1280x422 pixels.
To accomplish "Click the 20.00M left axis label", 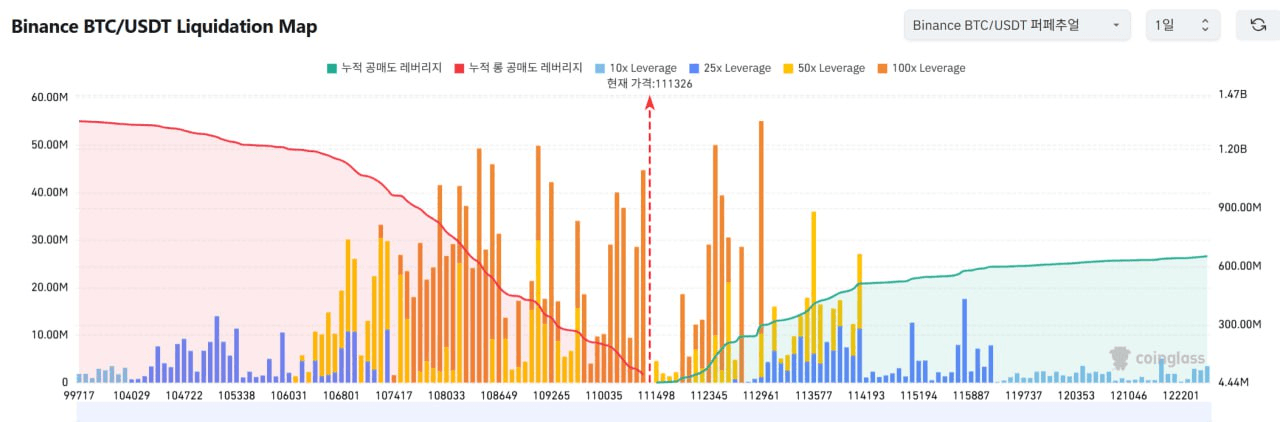I will click(x=49, y=287).
